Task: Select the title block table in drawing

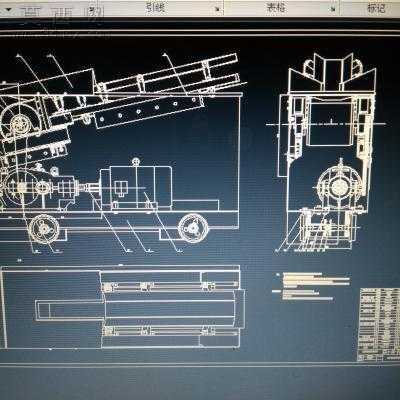Action: pyautogui.click(x=380, y=325)
